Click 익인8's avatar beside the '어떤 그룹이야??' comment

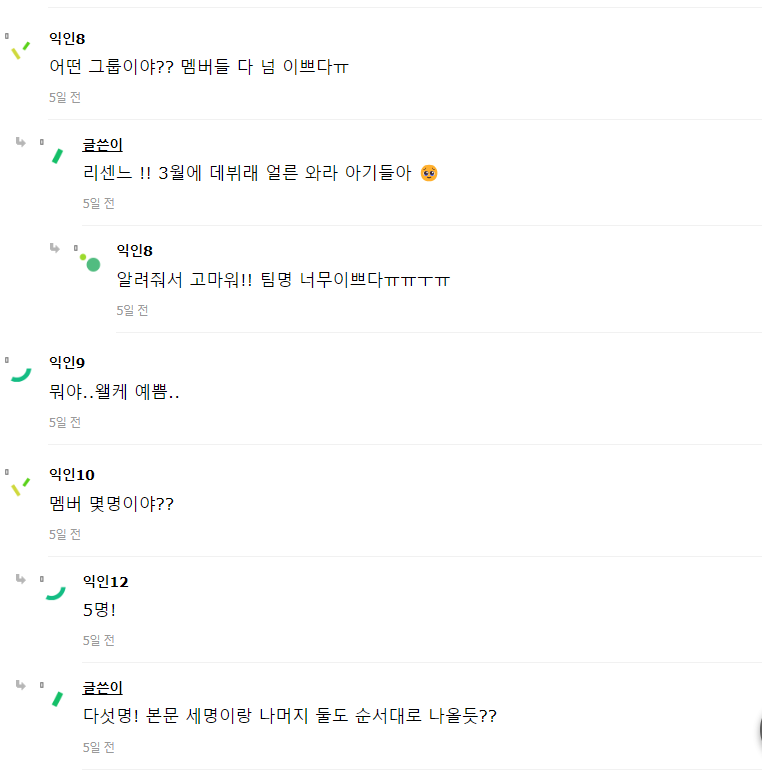point(19,49)
